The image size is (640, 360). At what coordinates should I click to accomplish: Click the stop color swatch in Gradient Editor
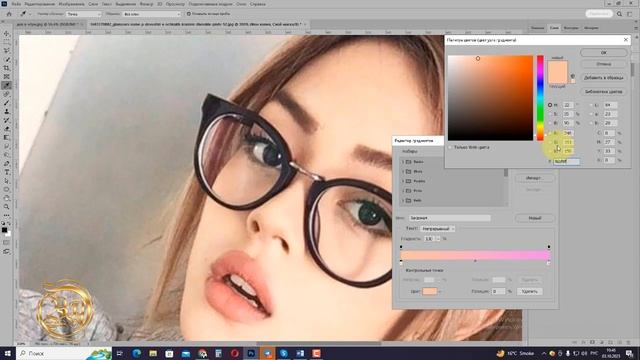(x=429, y=291)
